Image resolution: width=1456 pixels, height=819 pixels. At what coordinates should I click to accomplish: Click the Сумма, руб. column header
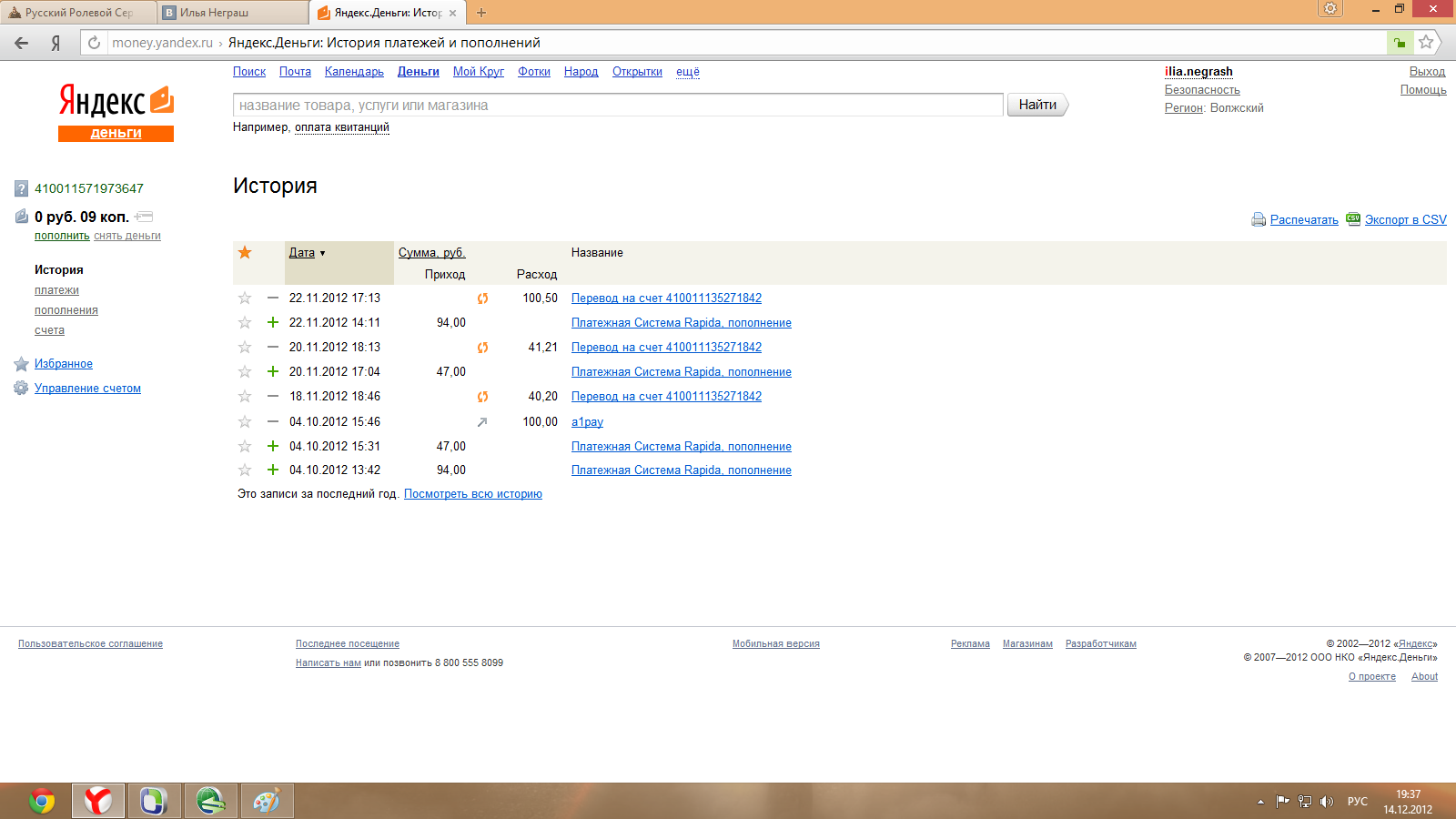point(431,252)
